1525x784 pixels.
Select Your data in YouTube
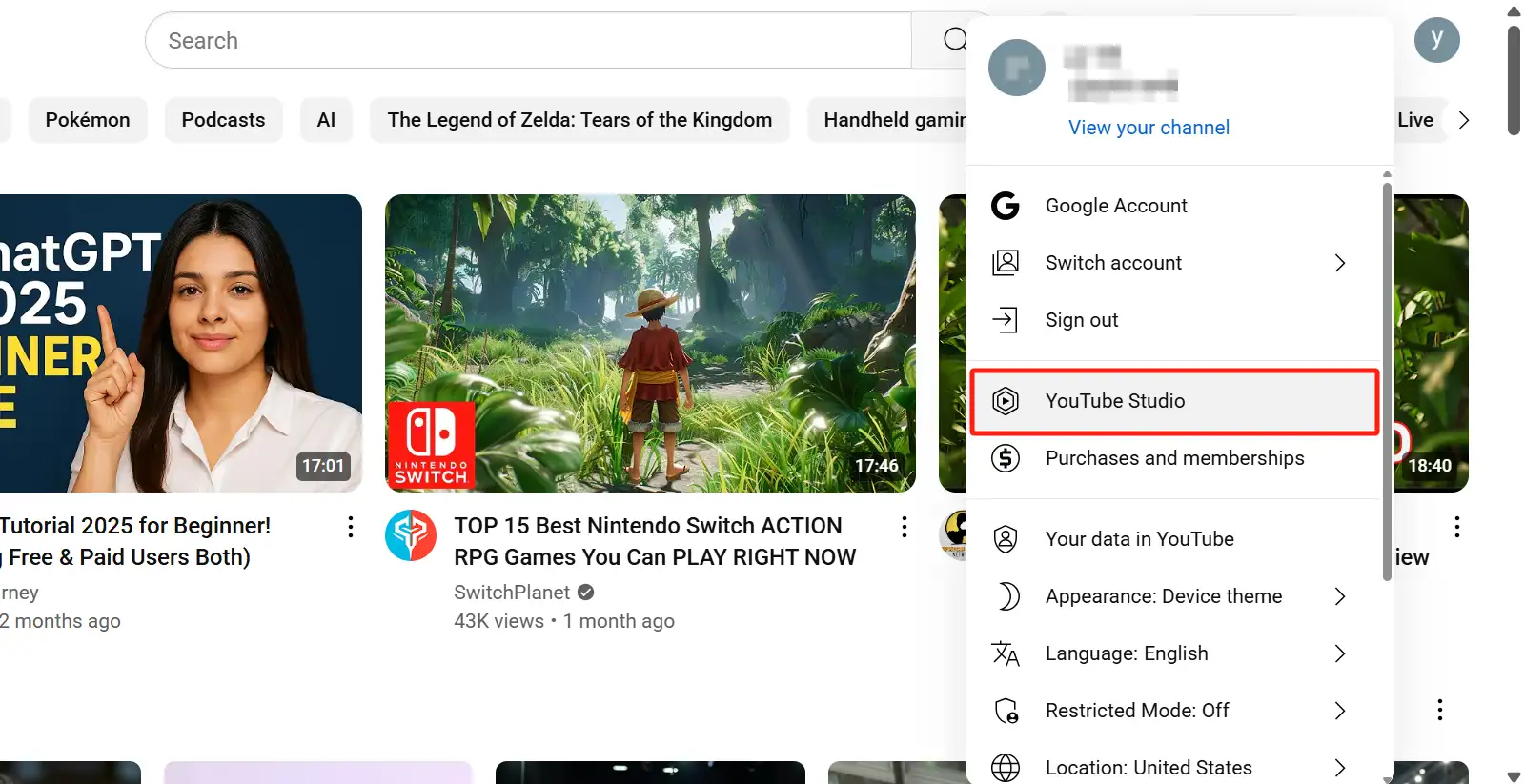tap(1174, 539)
